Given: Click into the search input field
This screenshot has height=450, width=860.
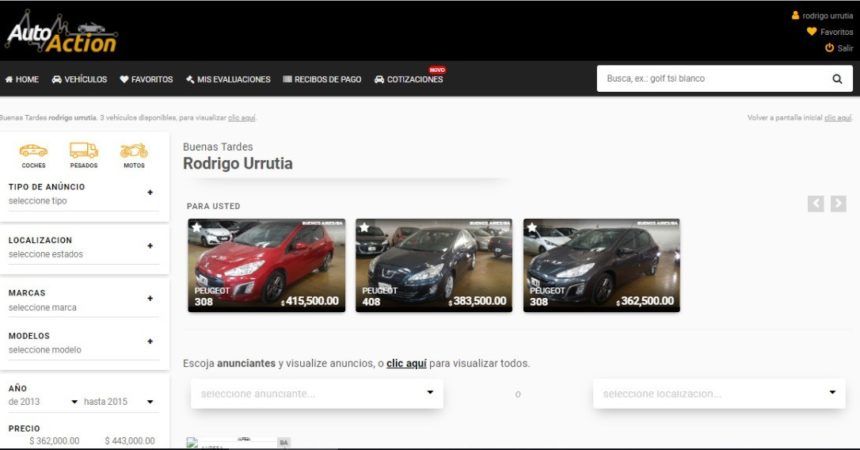Looking at the screenshot, I should (710, 79).
